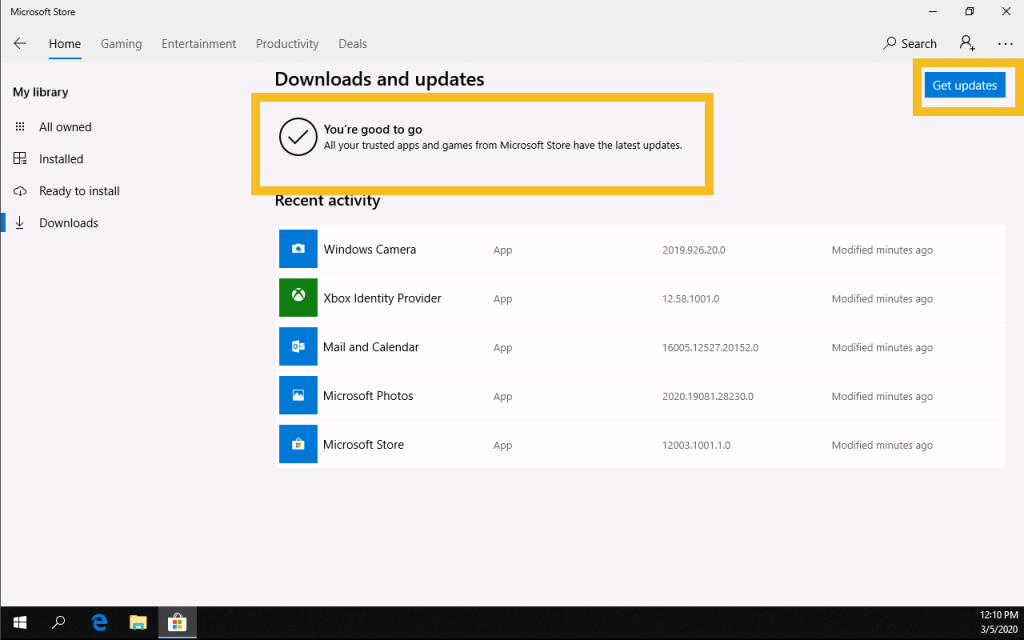1024x640 pixels.
Task: Click the "You're good to go" status text
Action: [x=373, y=129]
